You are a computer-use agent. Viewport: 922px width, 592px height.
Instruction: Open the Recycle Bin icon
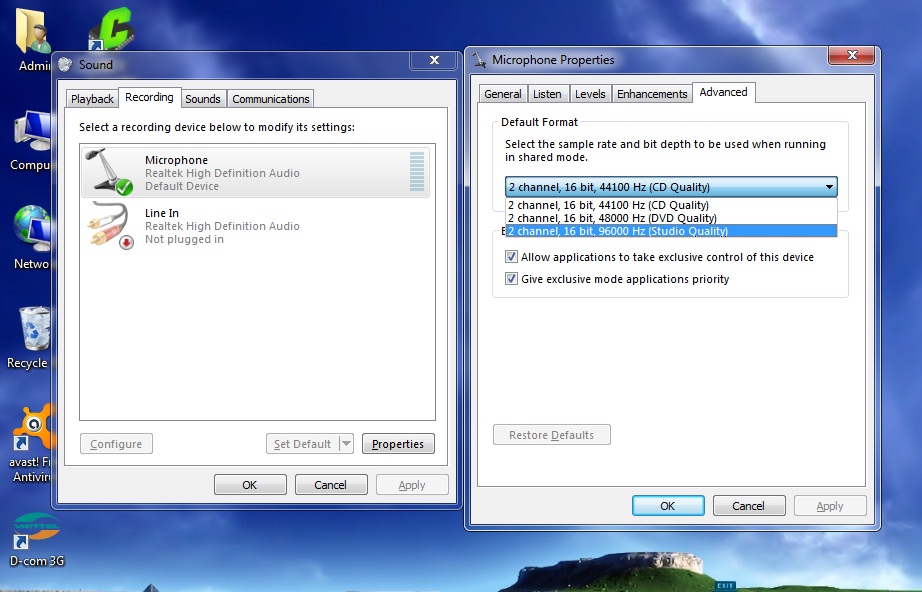34,329
